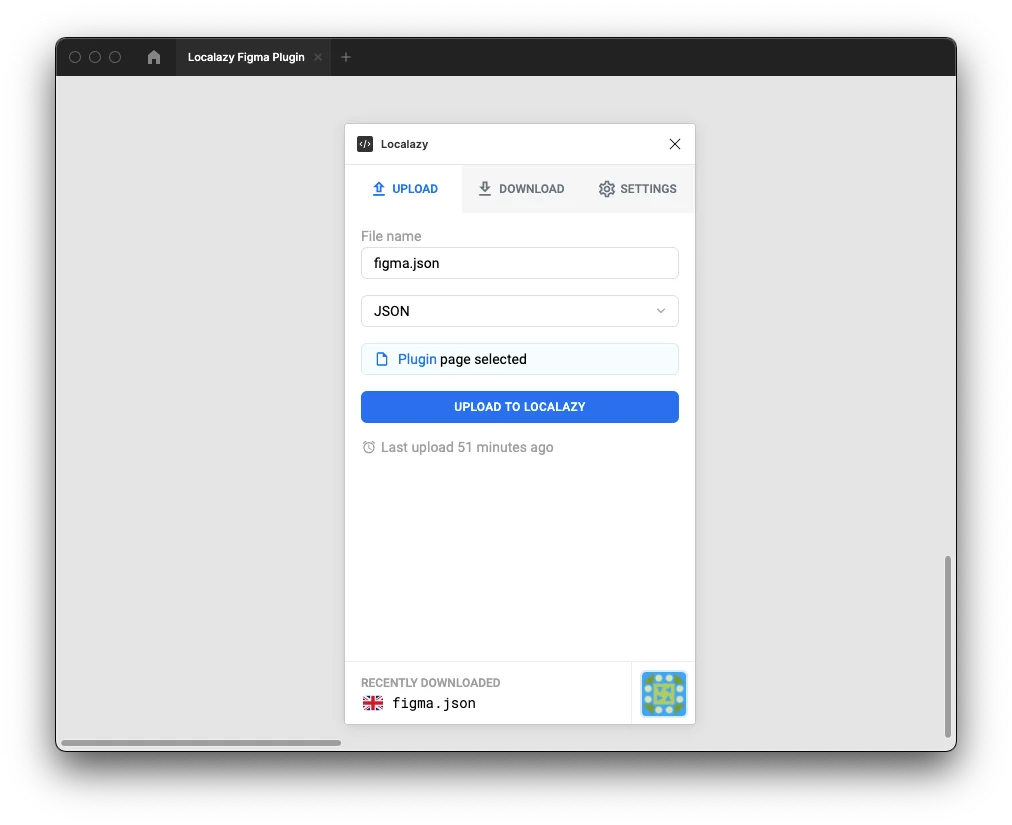Screen dimensions: 1012x825
Task: Expand the JSON file format dropdown
Action: coord(519,311)
